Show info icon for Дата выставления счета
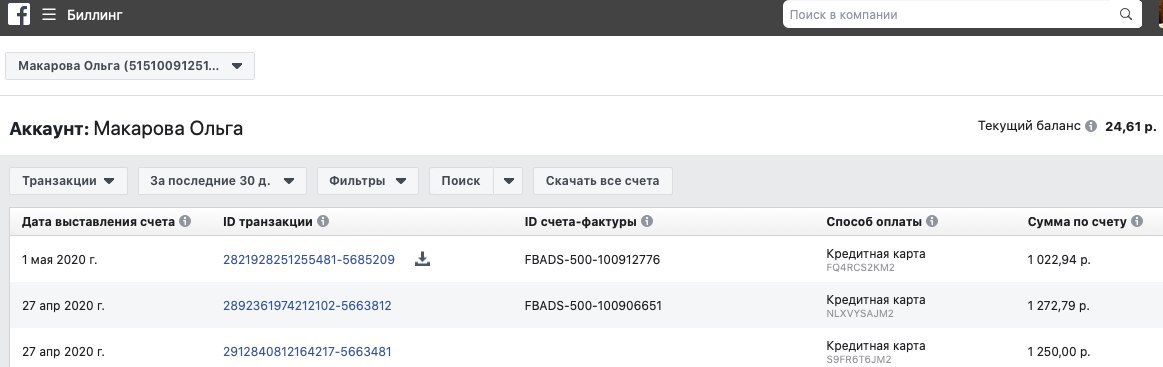The height and width of the screenshot is (367, 1163). click(x=185, y=221)
